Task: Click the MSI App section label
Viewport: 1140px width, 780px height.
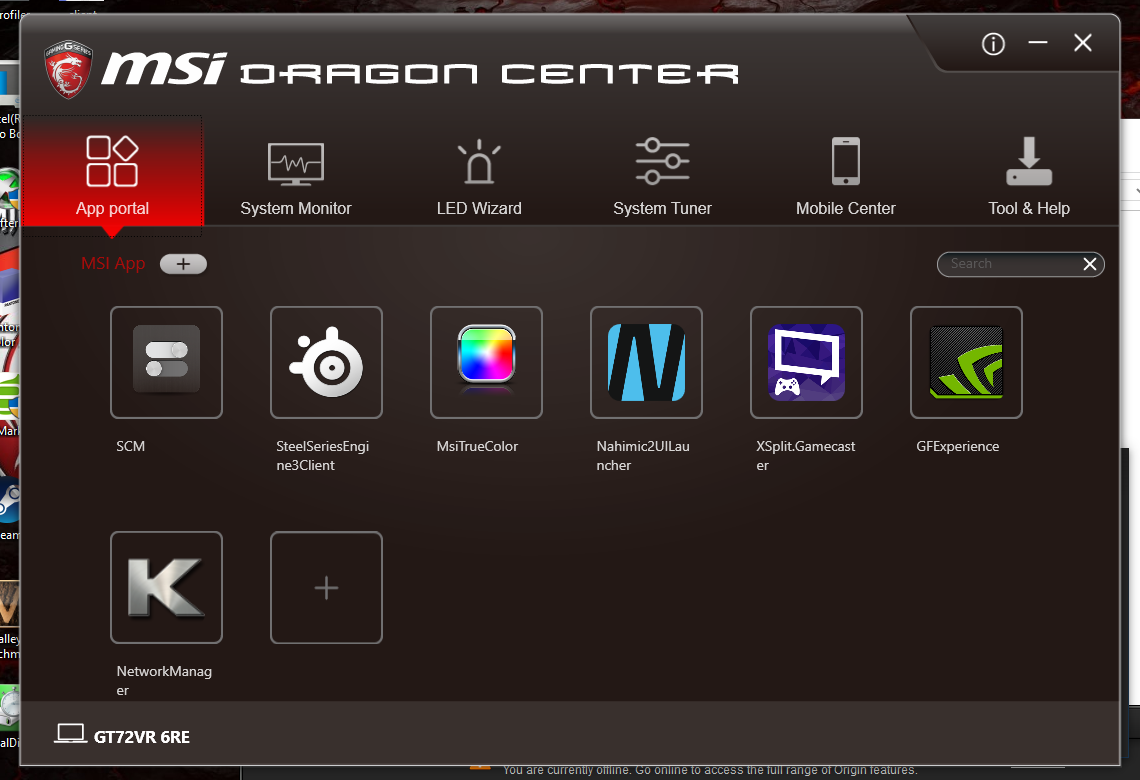Action: pyautogui.click(x=113, y=263)
